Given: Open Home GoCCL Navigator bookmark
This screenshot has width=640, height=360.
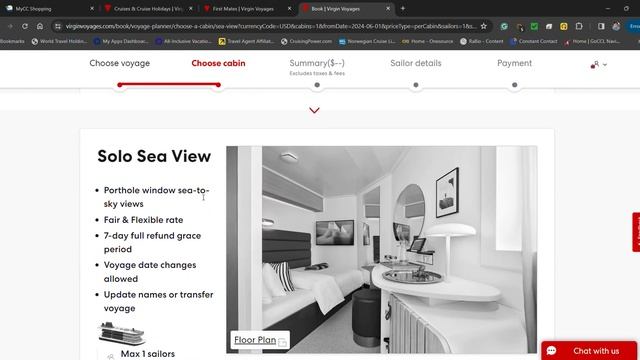Looking at the screenshot, I should [592, 41].
